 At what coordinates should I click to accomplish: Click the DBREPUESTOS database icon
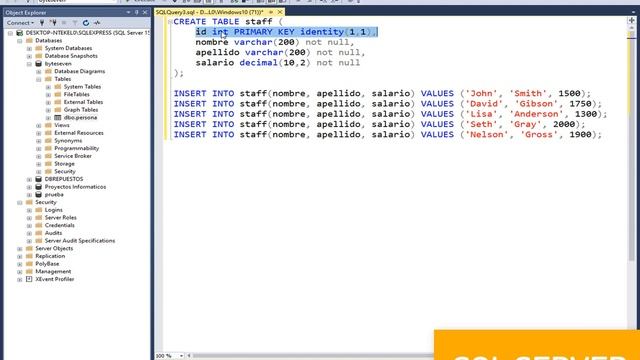(38, 179)
